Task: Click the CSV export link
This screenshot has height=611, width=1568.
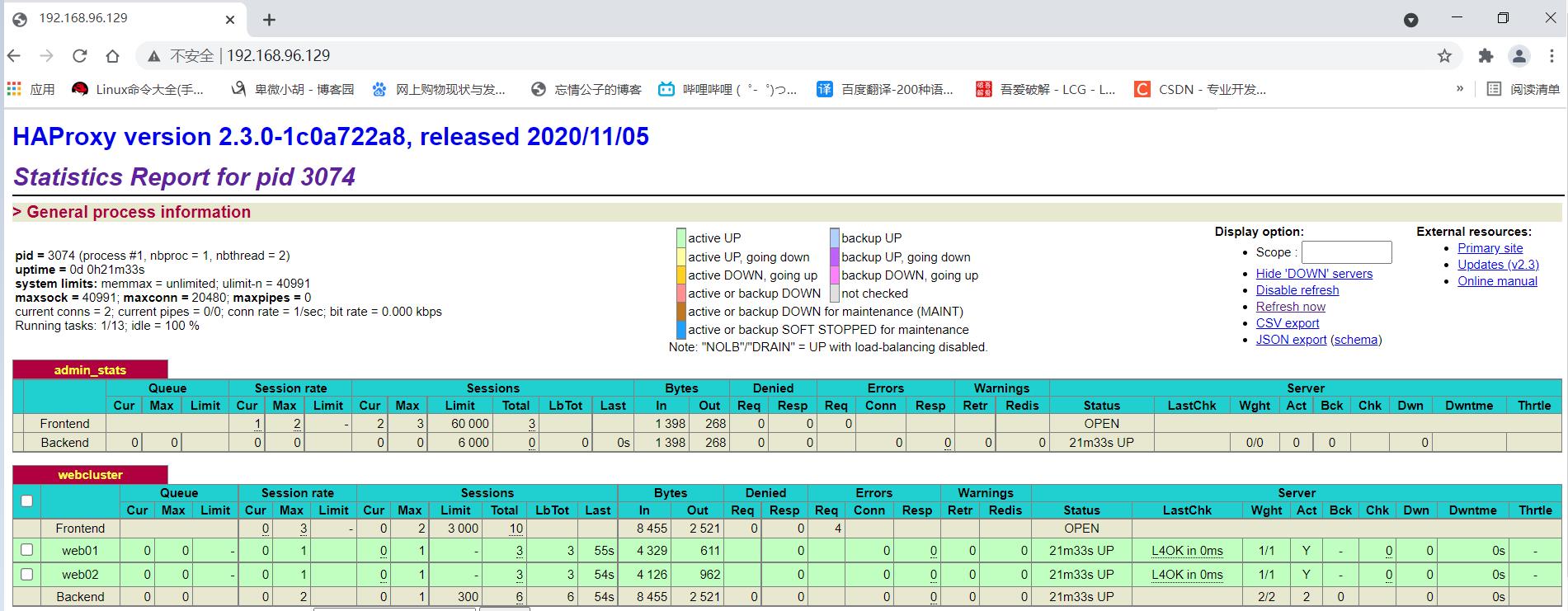Action: point(1288,323)
